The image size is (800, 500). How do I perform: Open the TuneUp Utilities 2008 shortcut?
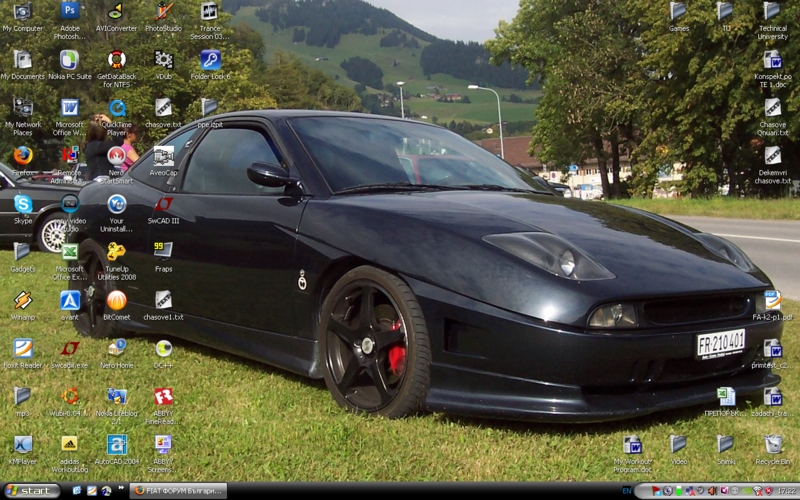[x=116, y=251]
